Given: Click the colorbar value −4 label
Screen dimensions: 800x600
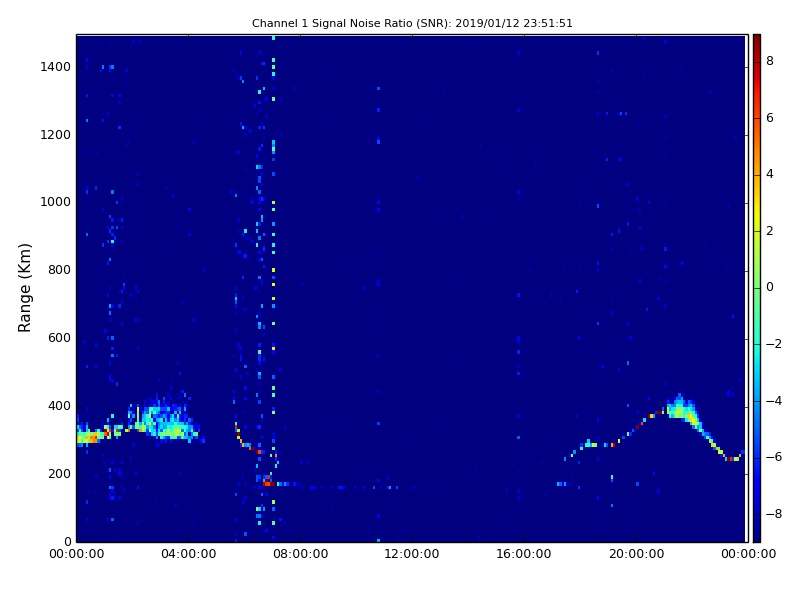Looking at the screenshot, I should point(773,401).
